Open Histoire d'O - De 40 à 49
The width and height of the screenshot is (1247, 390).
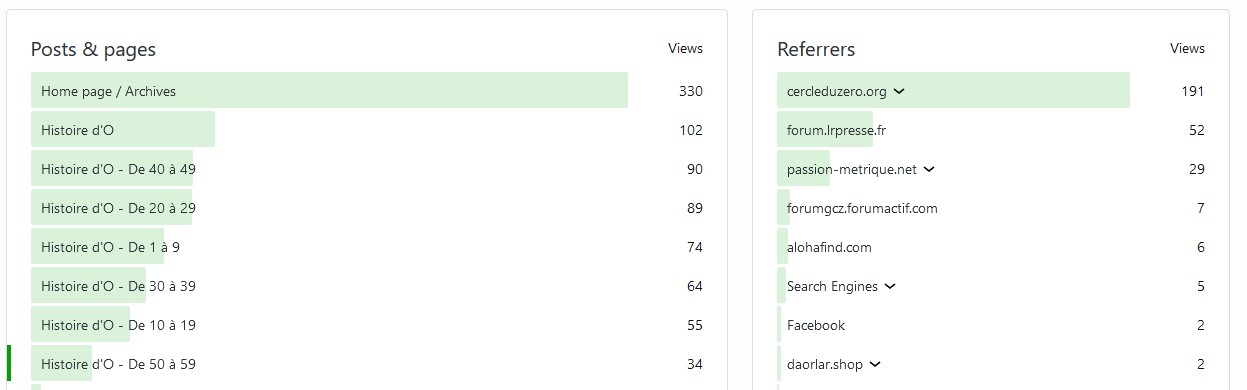coord(118,169)
